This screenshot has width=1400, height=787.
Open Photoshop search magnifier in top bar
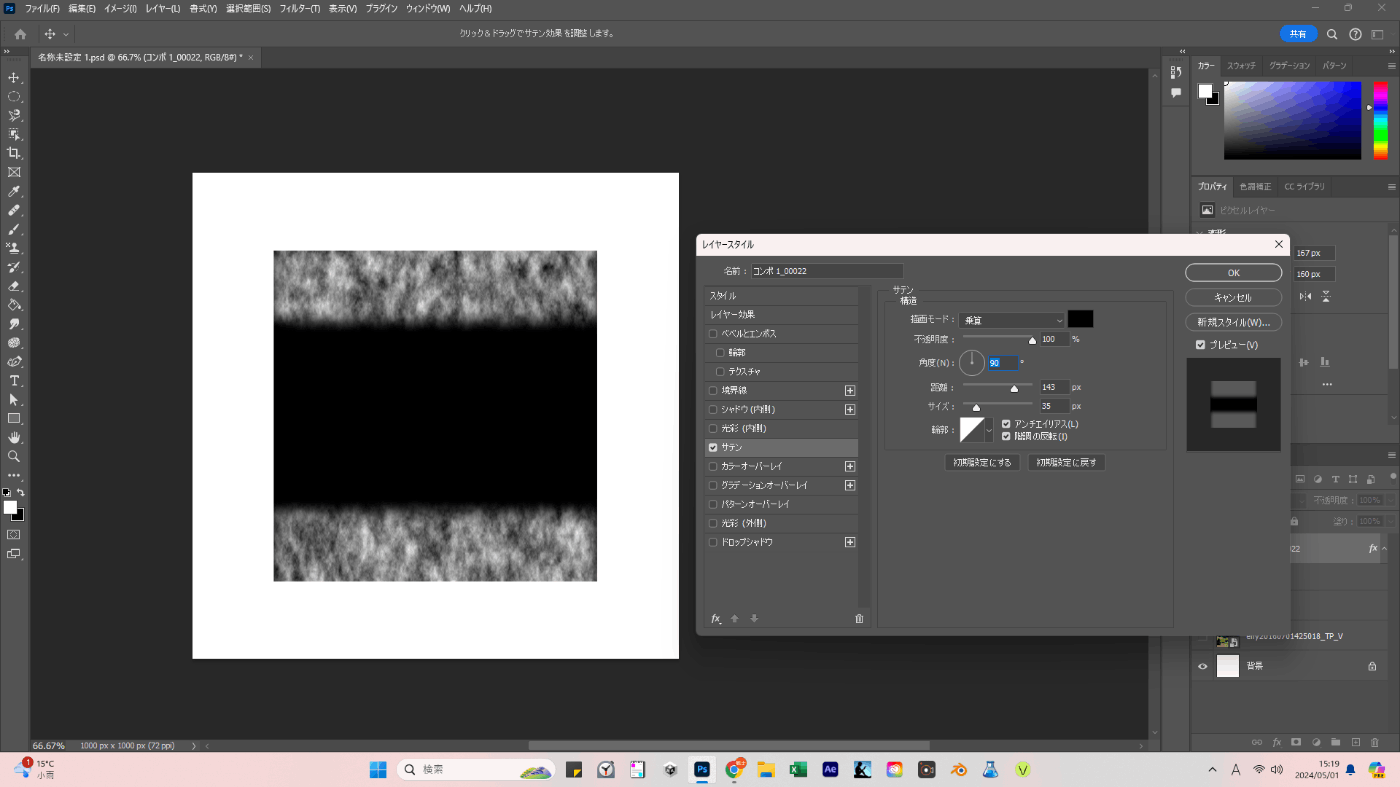click(x=1332, y=34)
